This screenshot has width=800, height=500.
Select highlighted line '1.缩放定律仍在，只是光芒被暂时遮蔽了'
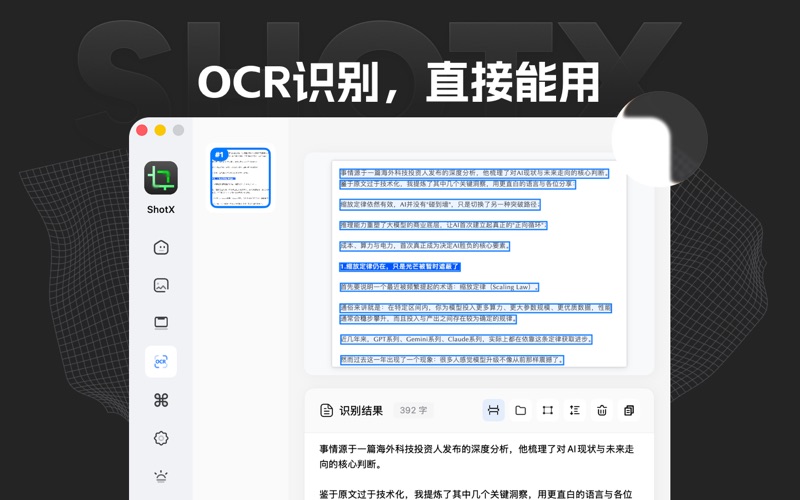(400, 266)
